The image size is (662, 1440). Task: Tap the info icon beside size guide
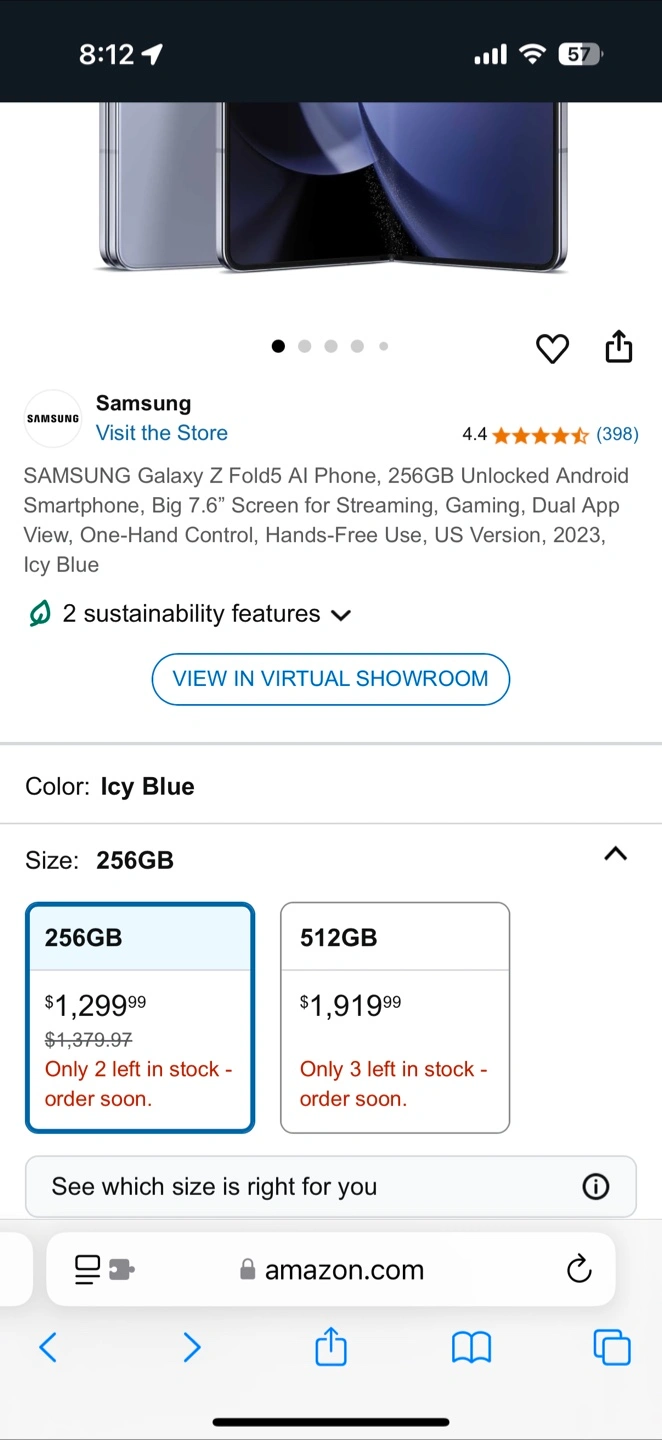click(595, 1187)
